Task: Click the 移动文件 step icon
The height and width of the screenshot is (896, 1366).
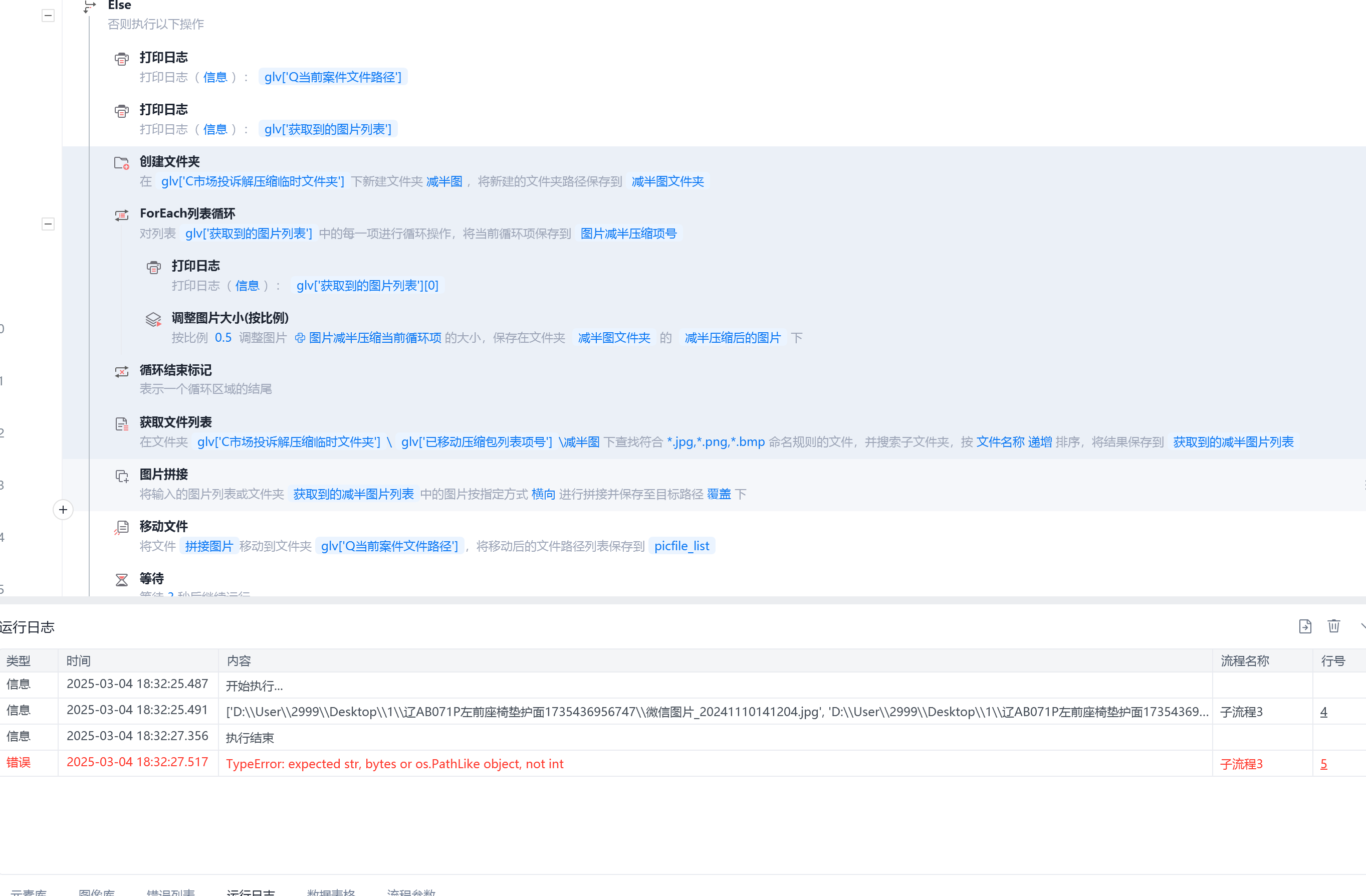Action: click(121, 528)
